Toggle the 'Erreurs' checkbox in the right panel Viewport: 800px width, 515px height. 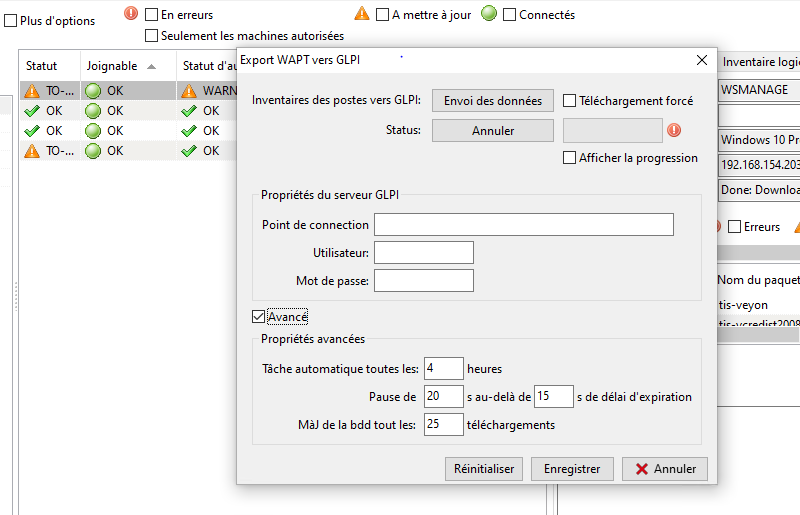(x=734, y=227)
